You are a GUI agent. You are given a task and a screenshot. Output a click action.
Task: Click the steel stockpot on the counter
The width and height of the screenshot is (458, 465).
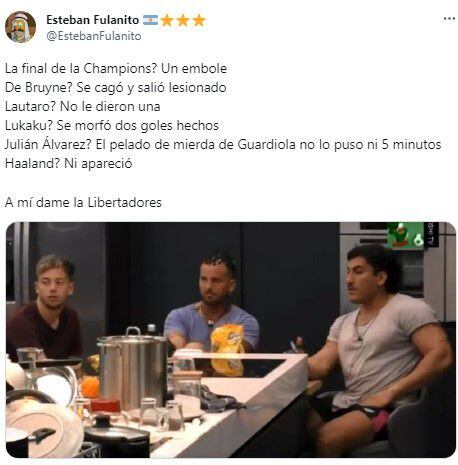(x=134, y=367)
